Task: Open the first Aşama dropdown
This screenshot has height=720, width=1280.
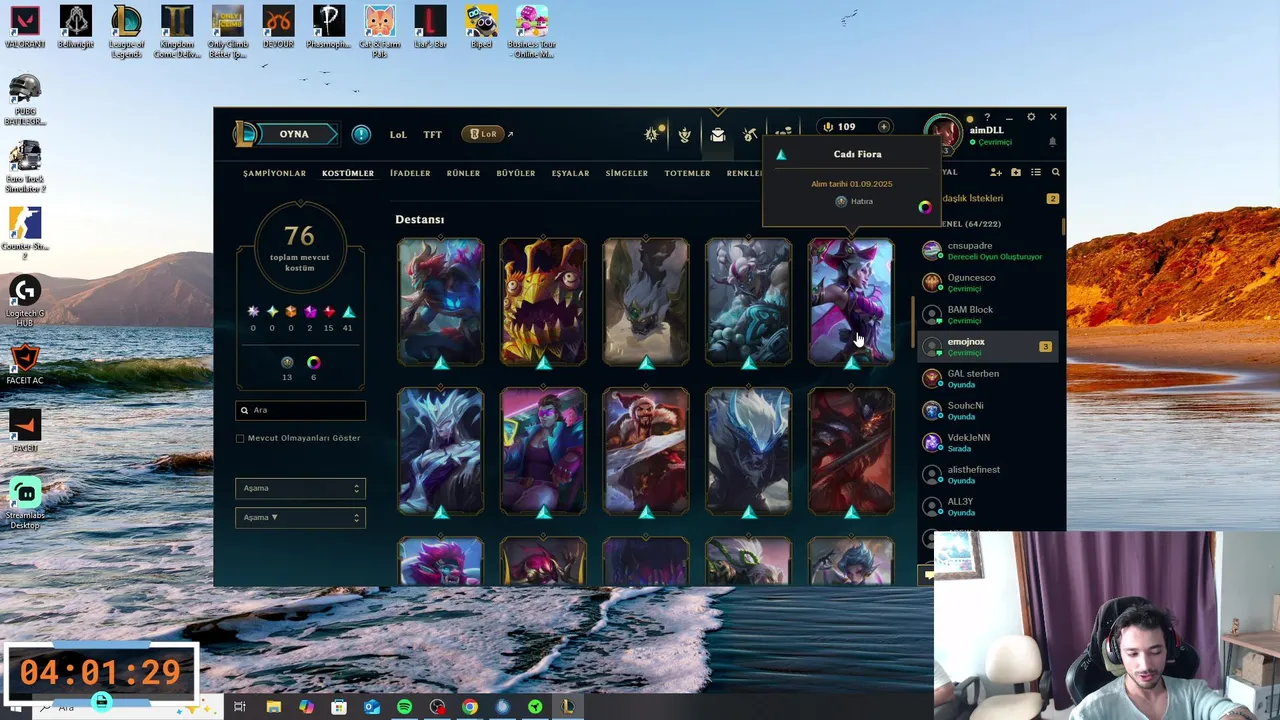Action: [300, 488]
